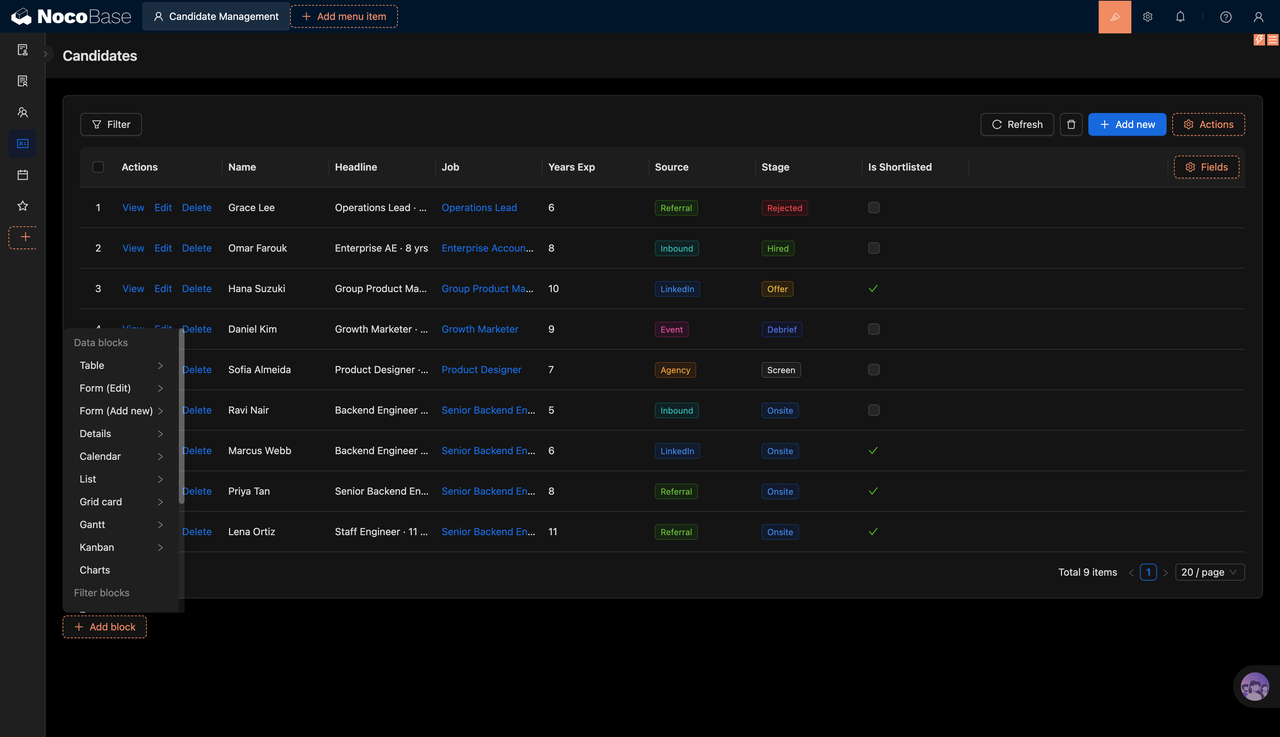Image resolution: width=1280 pixels, height=737 pixels.
Task: Open the 20 / page size dropdown
Action: point(1210,572)
